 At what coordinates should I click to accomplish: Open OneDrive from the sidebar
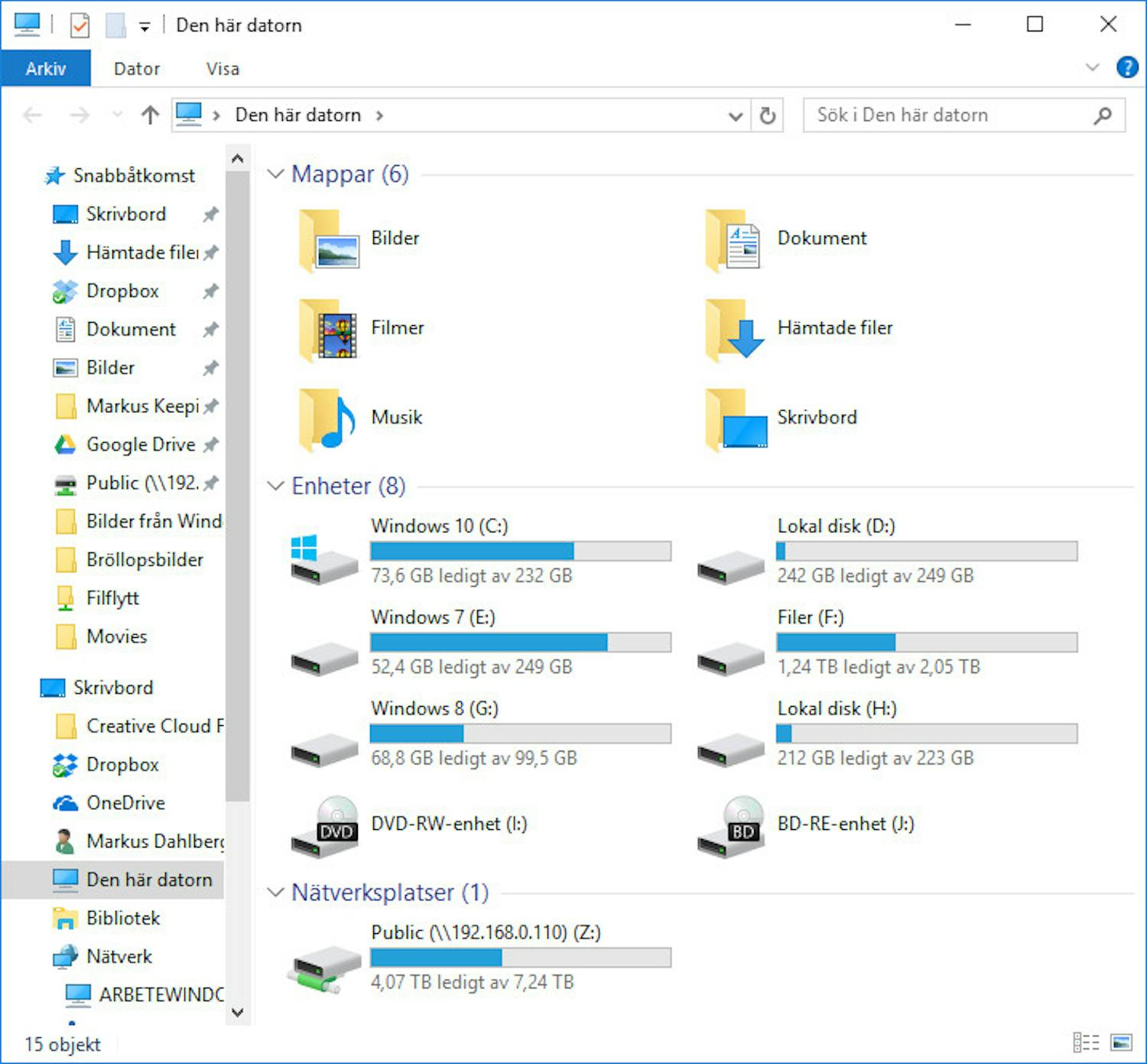(126, 803)
